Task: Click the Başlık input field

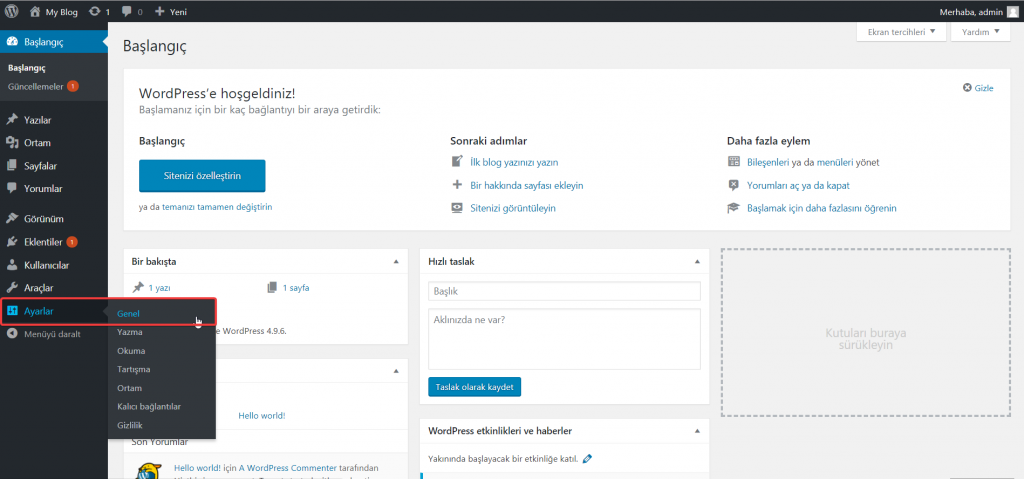Action: pyautogui.click(x=564, y=291)
